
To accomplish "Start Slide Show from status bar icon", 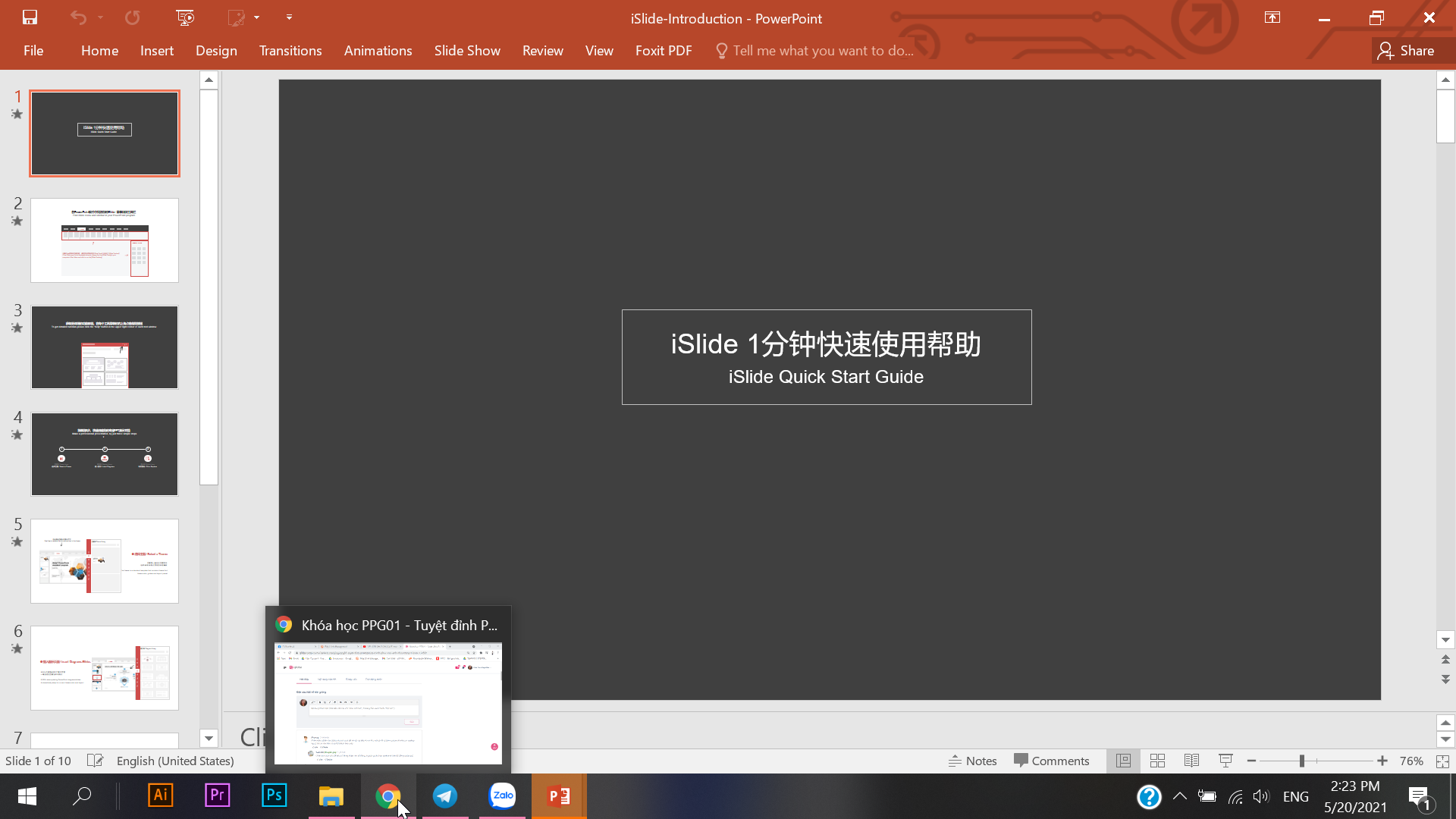I will (x=1225, y=761).
